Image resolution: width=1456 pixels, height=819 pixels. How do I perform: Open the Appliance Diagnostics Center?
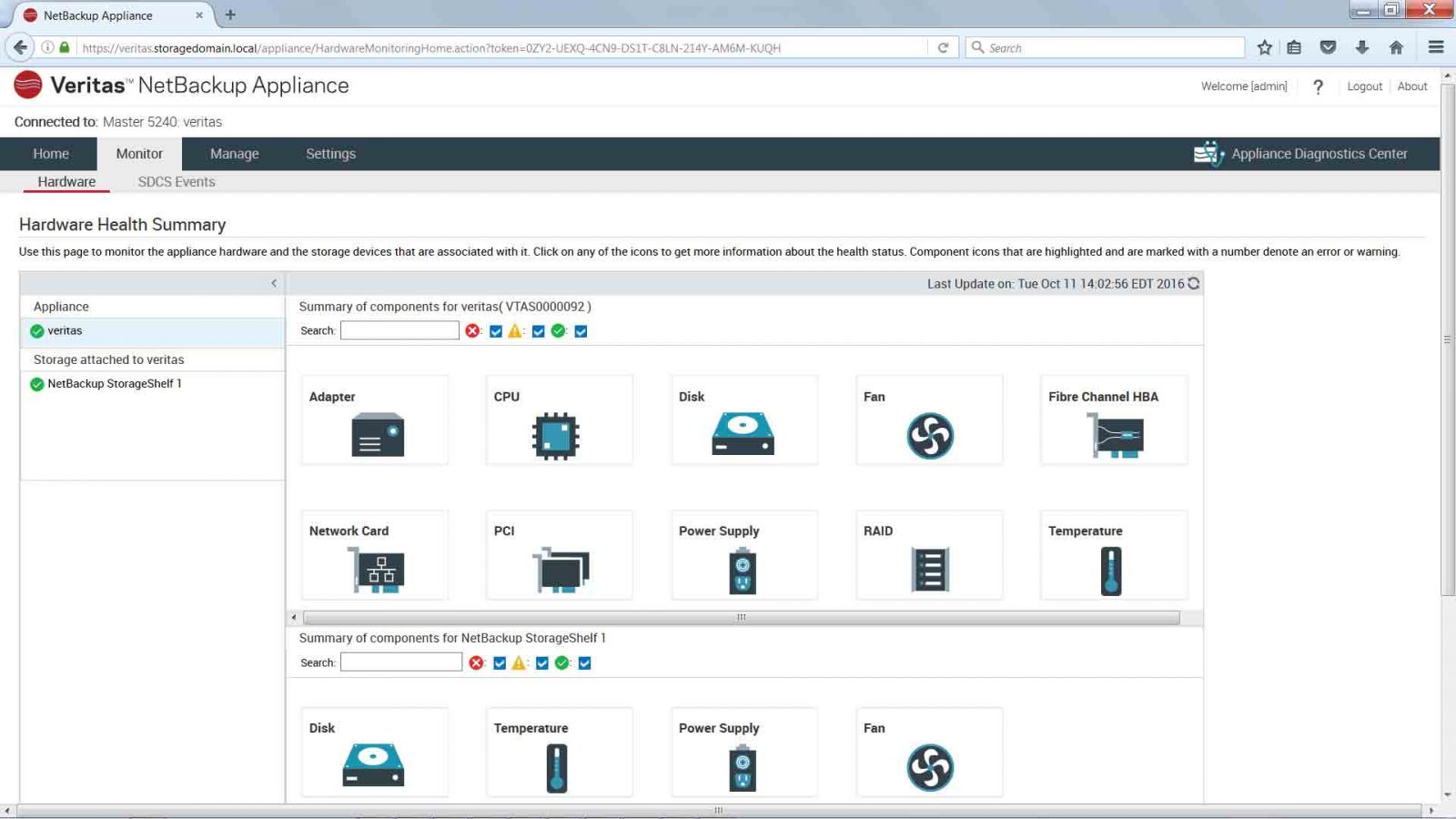coord(1300,154)
